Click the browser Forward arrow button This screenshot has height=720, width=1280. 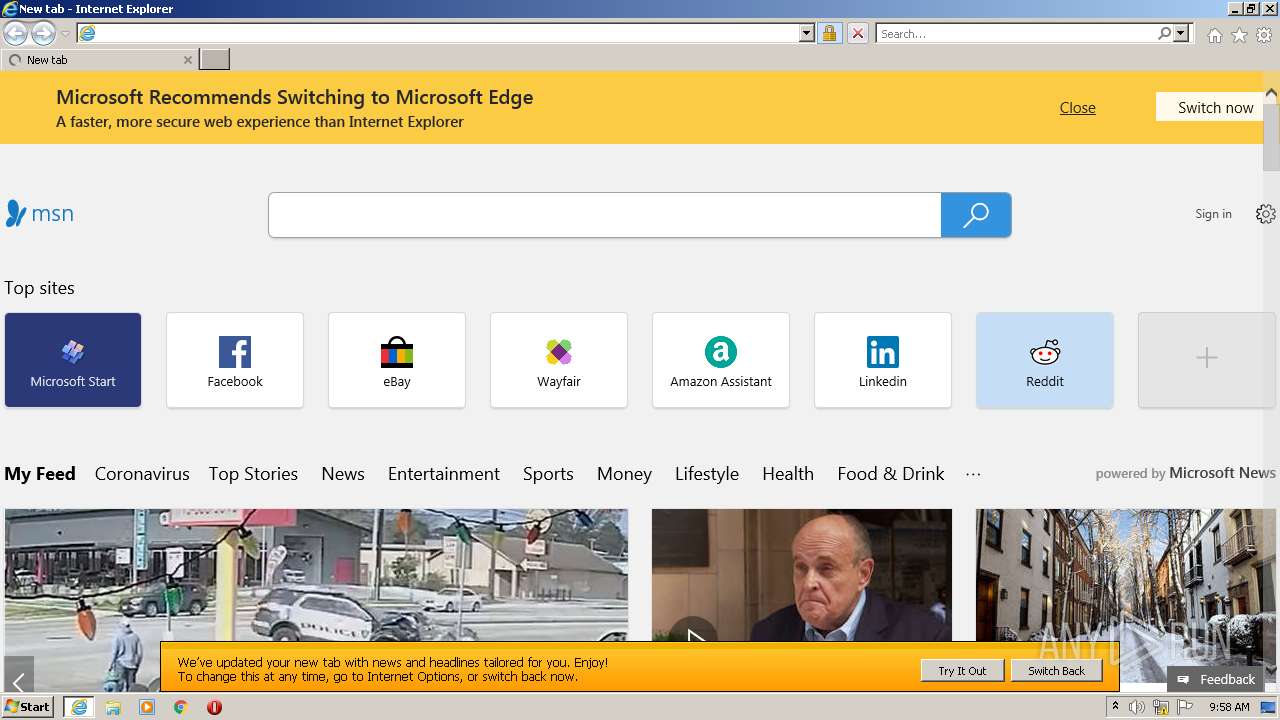[43, 34]
